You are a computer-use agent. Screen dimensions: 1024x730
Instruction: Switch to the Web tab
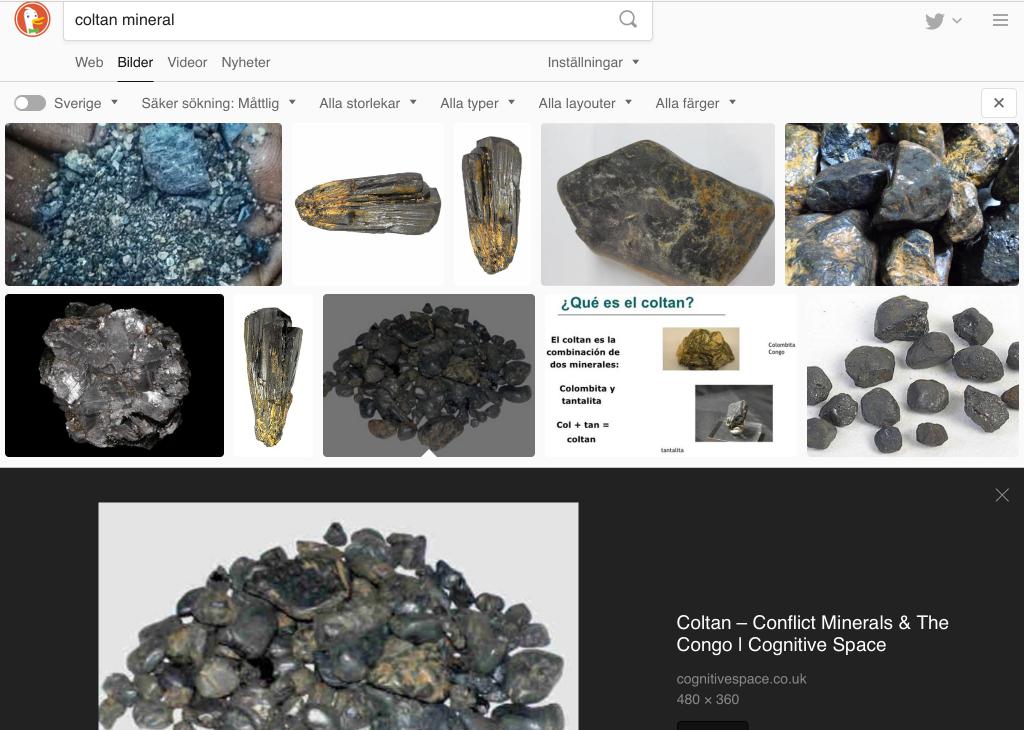click(89, 62)
